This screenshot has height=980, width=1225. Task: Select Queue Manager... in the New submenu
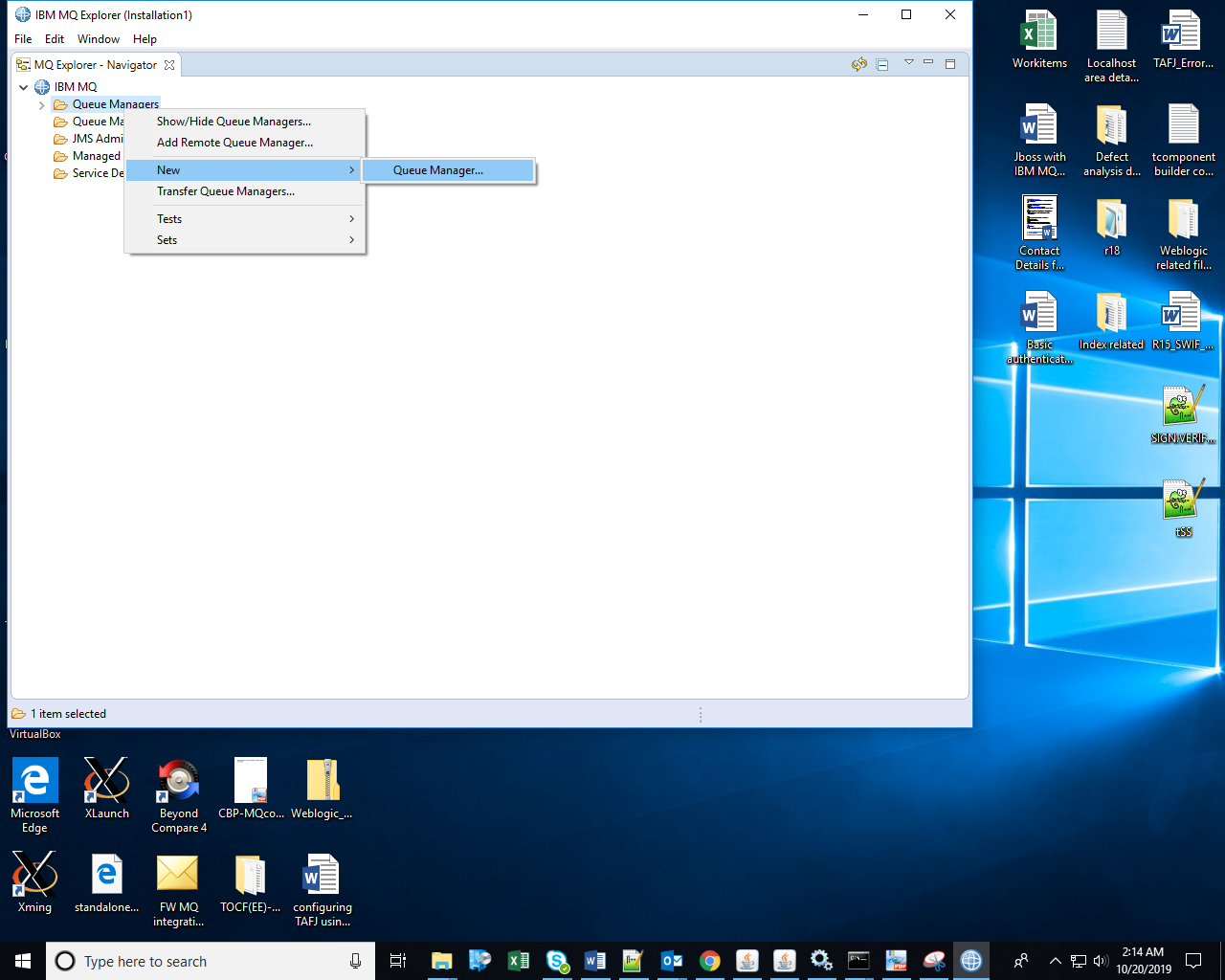[438, 170]
